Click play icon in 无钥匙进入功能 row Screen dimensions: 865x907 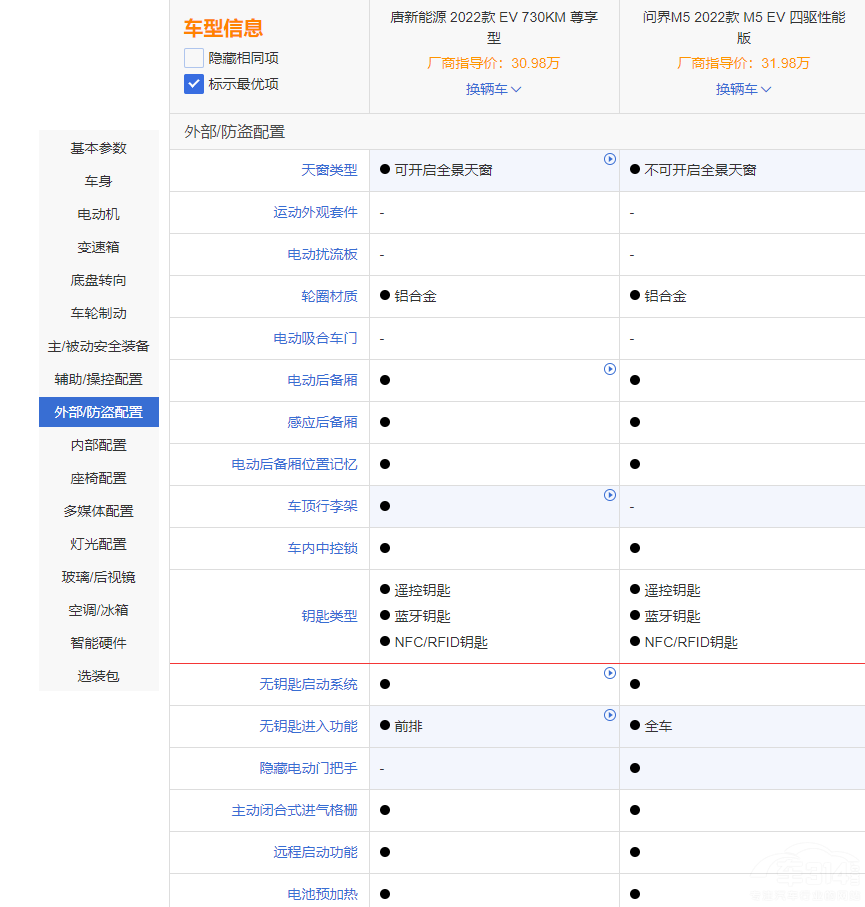pyautogui.click(x=610, y=715)
